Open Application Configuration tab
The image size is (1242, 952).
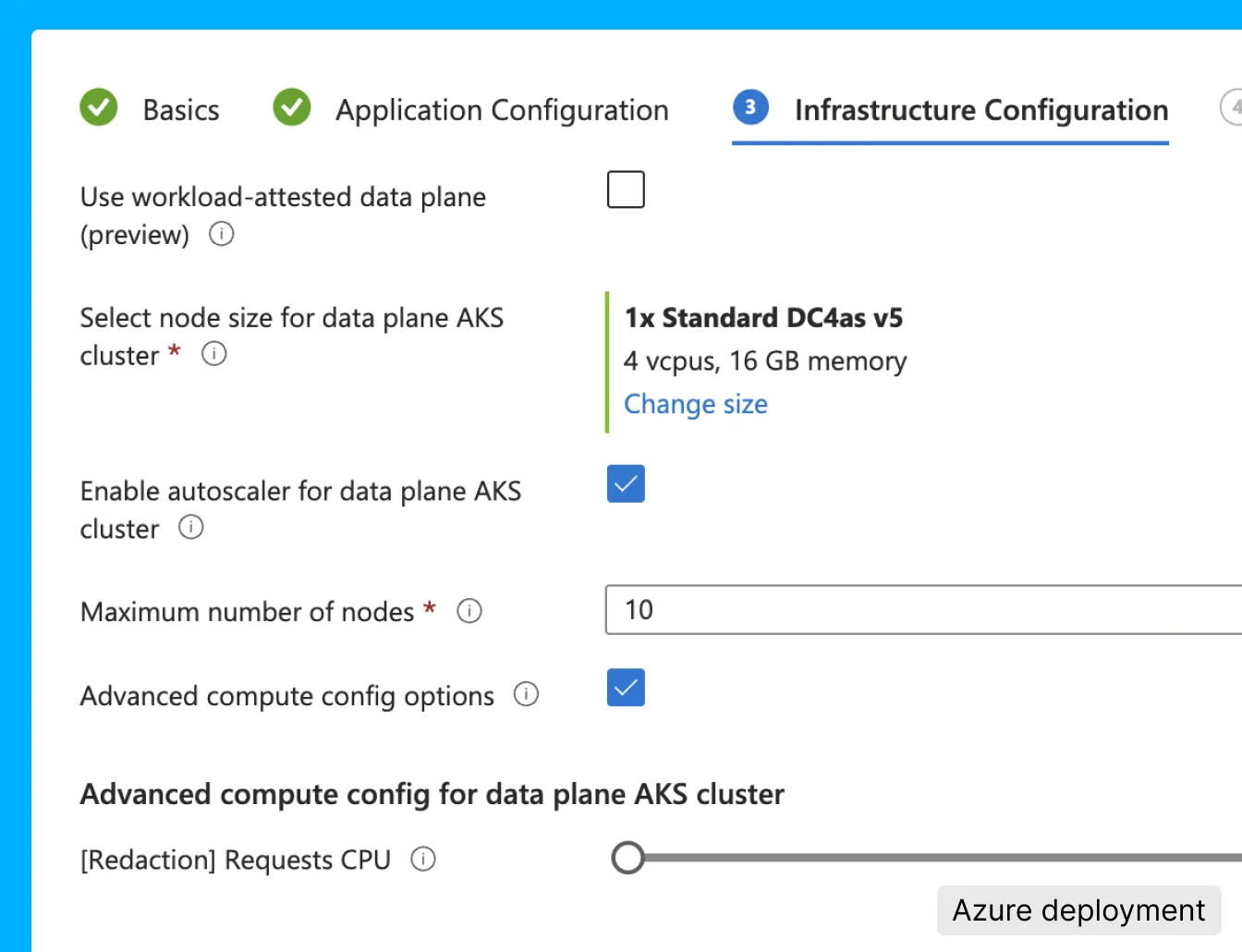(x=502, y=110)
